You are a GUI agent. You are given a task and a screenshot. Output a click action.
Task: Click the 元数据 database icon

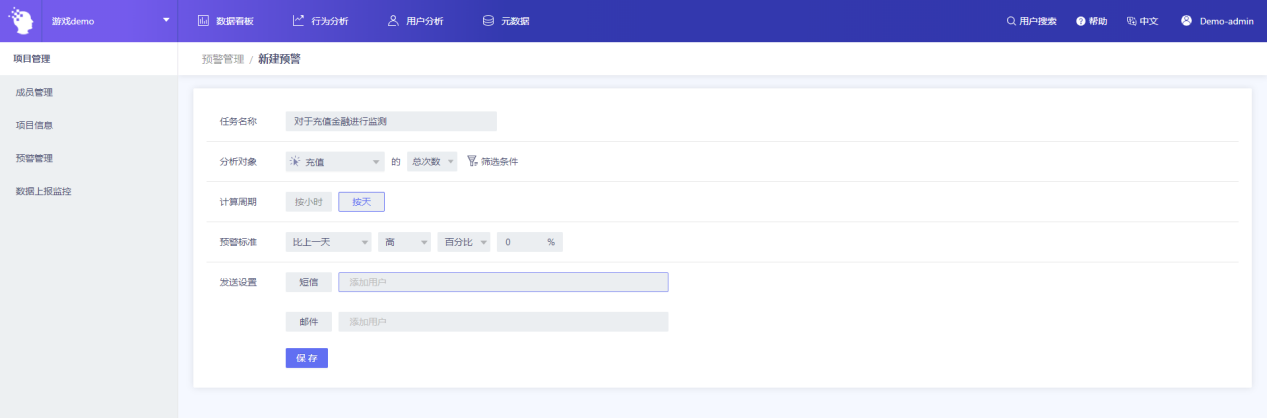coord(488,21)
